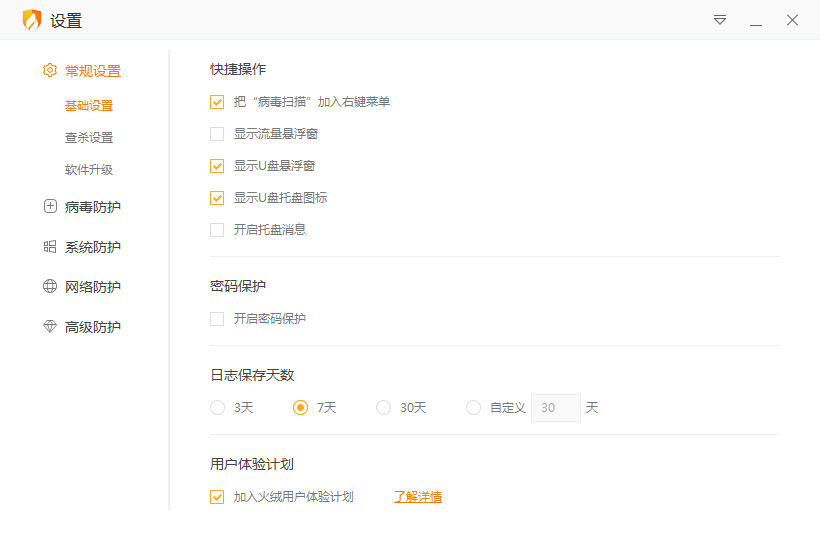
Task: Expand 高级防护 settings group
Action: [x=93, y=327]
